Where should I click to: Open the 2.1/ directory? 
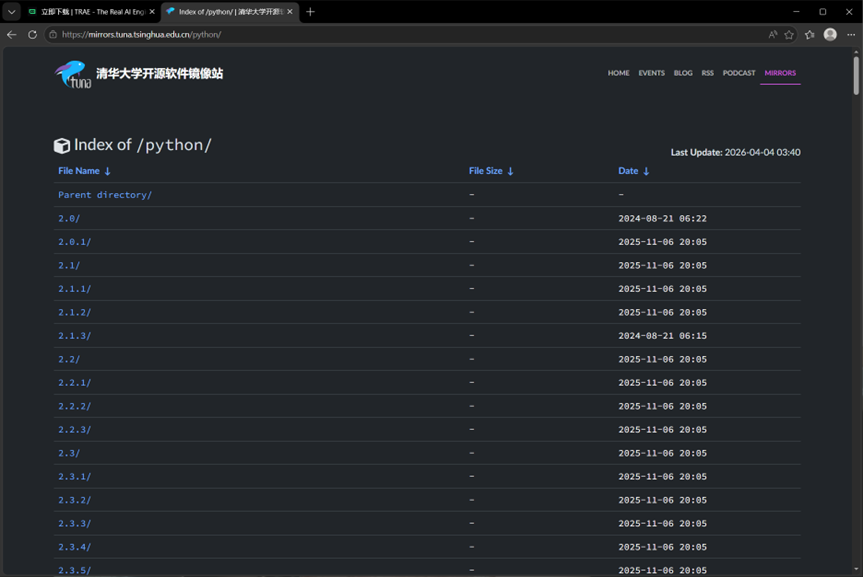pos(69,265)
